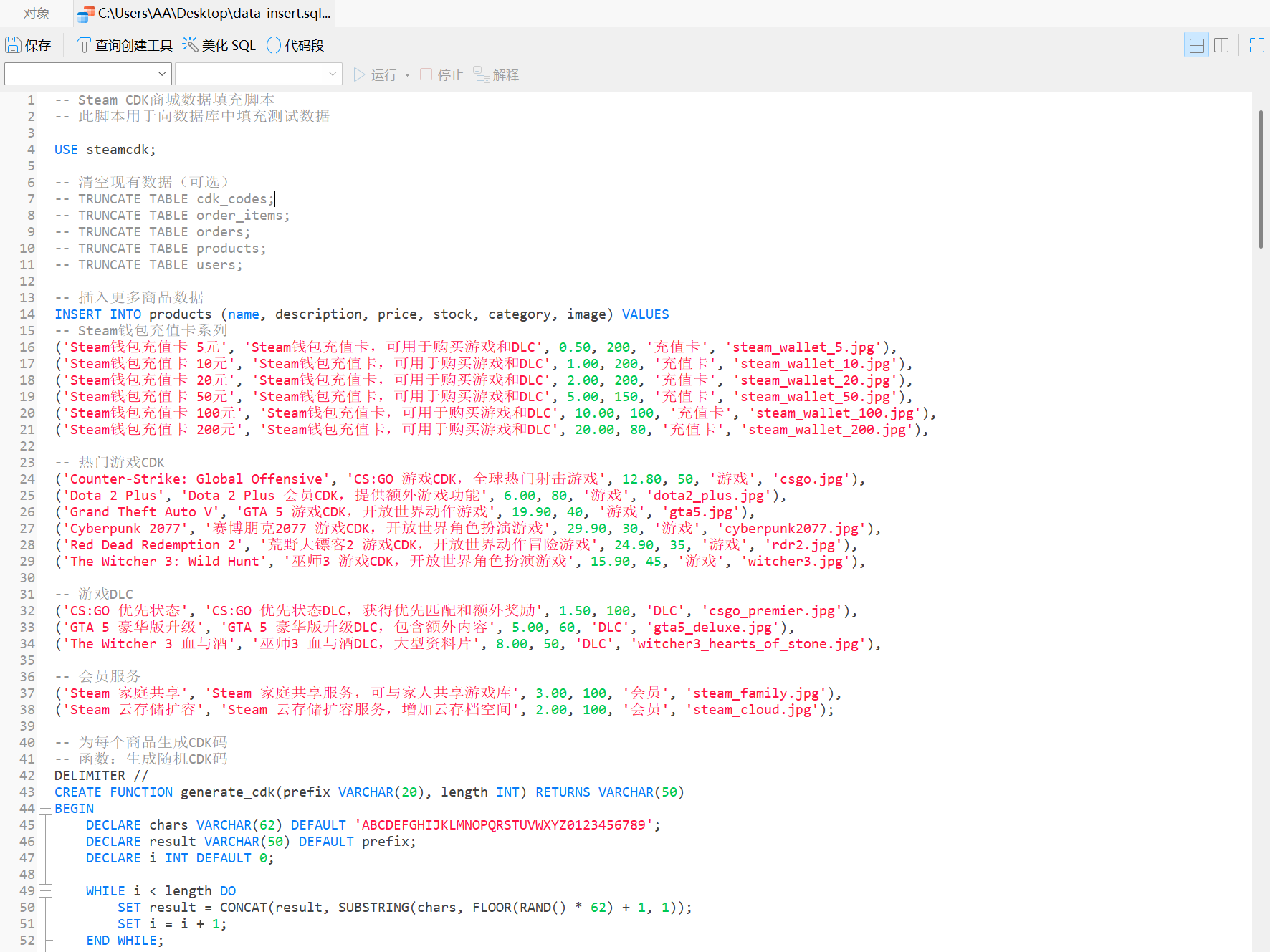This screenshot has height=952, width=1270.
Task: Click 'VALUES' keyword on line 14
Action: (x=645, y=314)
